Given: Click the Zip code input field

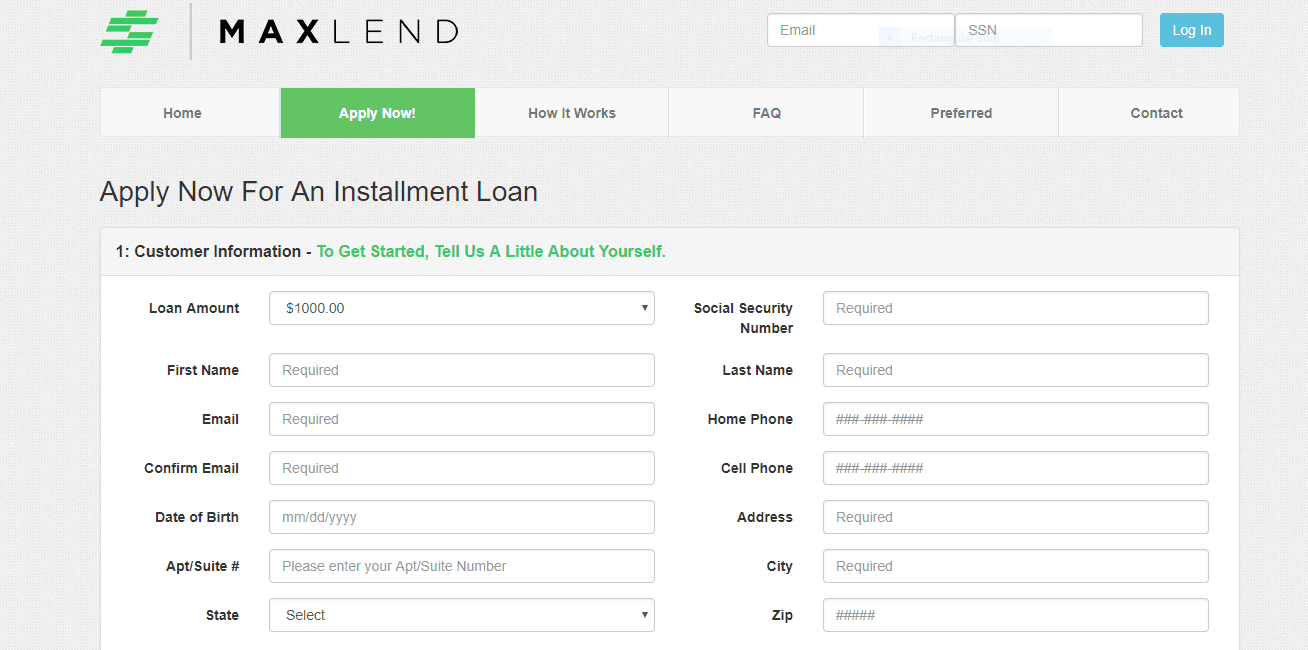Looking at the screenshot, I should click(x=1015, y=615).
